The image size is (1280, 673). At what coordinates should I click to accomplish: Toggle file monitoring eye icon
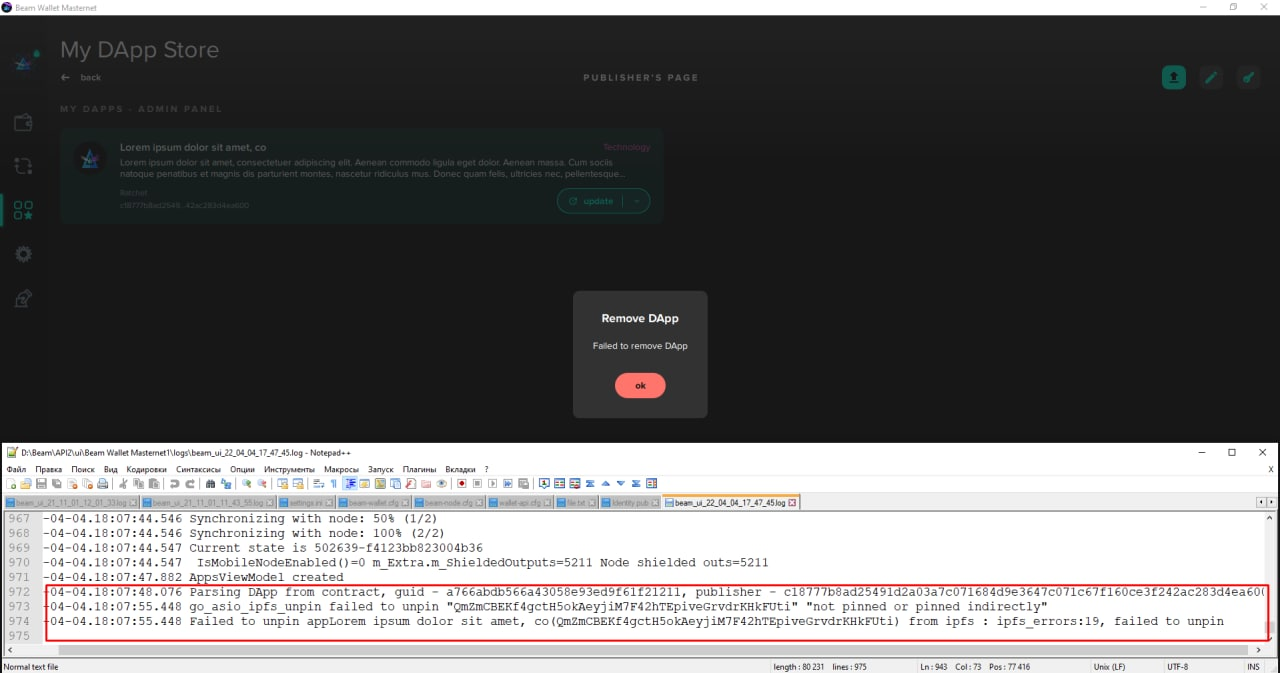[x=442, y=483]
